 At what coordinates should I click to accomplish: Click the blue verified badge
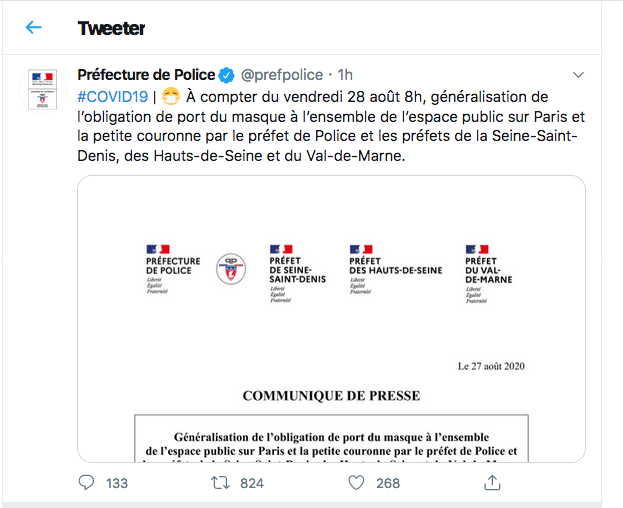(x=227, y=75)
